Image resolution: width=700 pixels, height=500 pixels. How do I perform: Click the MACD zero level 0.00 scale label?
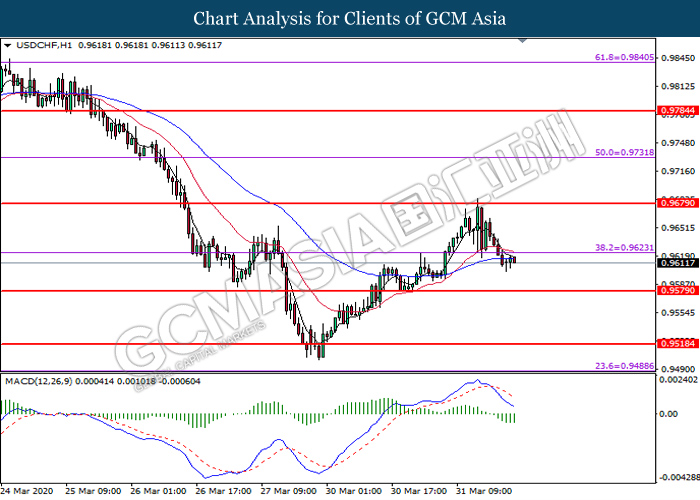[x=668, y=414]
